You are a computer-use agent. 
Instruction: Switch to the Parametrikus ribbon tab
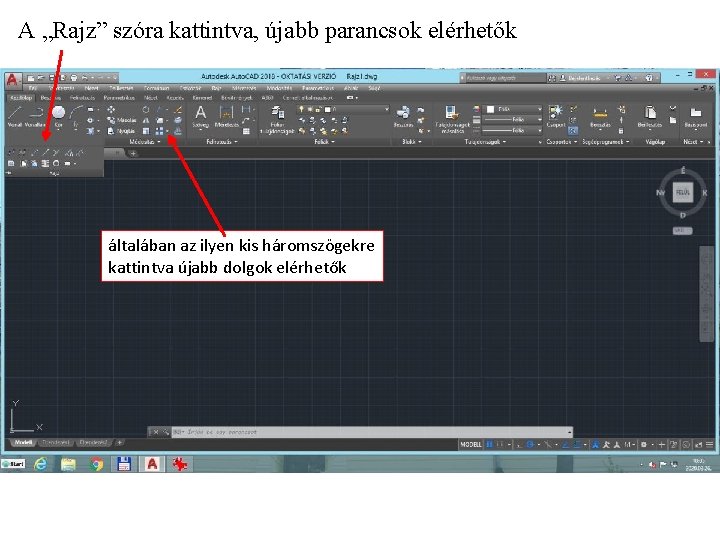[x=119, y=98]
